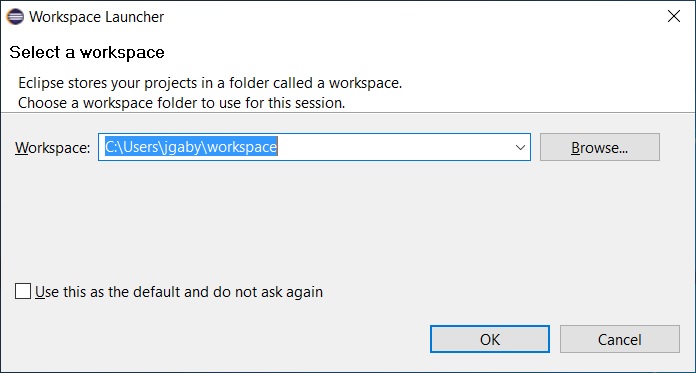Click the empty part of the Workspace combo box
Image resolution: width=696 pixels, height=373 pixels.
coord(394,147)
